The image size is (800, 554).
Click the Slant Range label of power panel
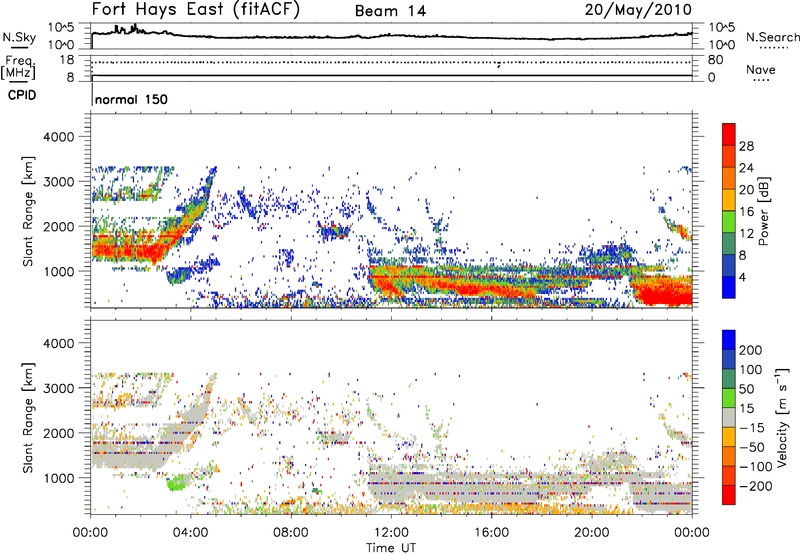[28, 211]
